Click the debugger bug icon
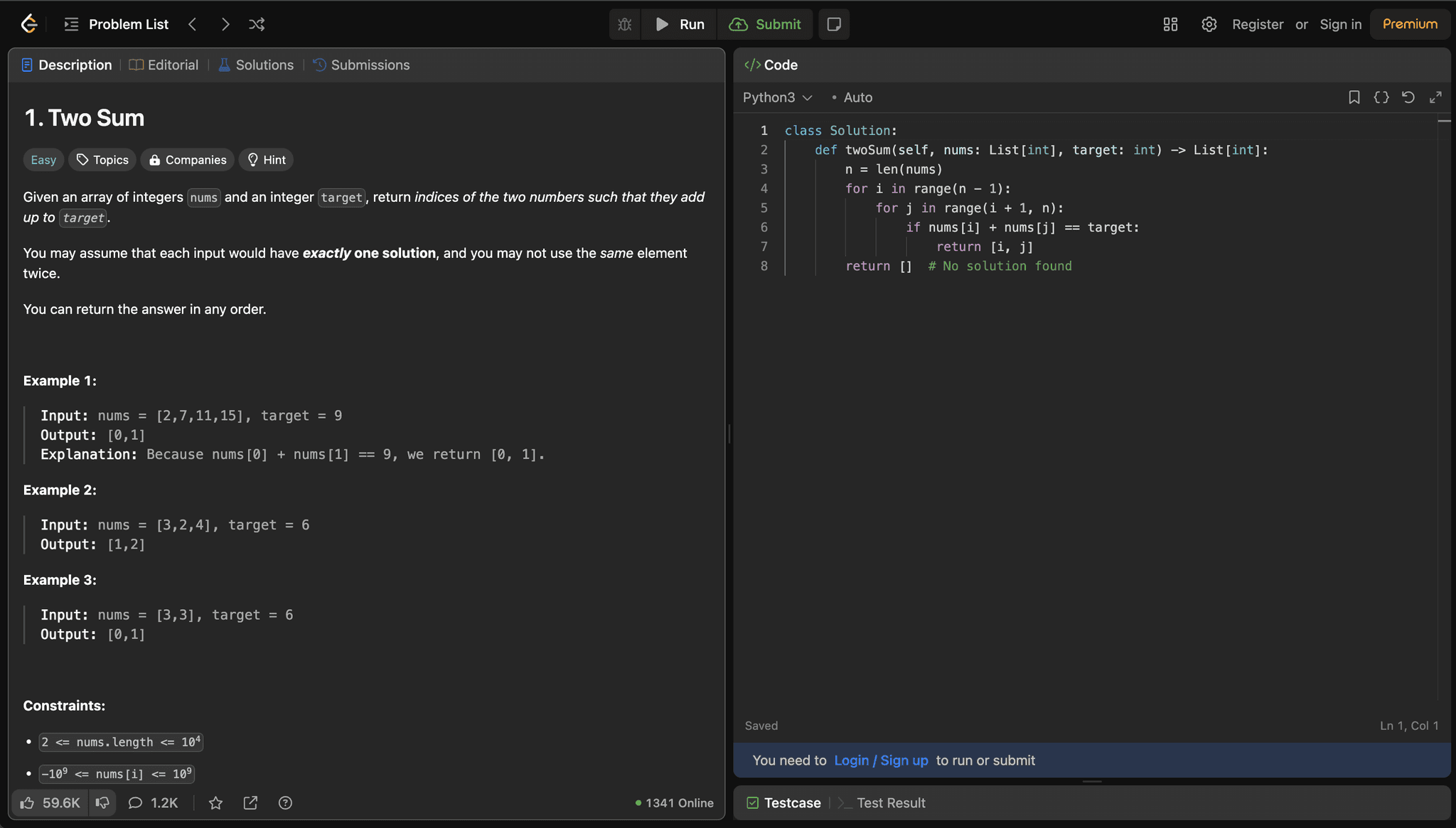Viewport: 1456px width, 828px height. [x=625, y=24]
